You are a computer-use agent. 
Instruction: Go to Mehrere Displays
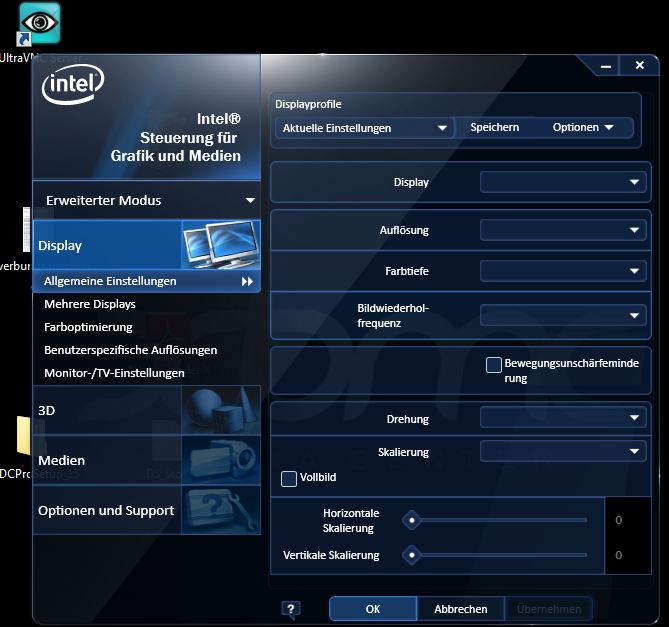coord(90,304)
